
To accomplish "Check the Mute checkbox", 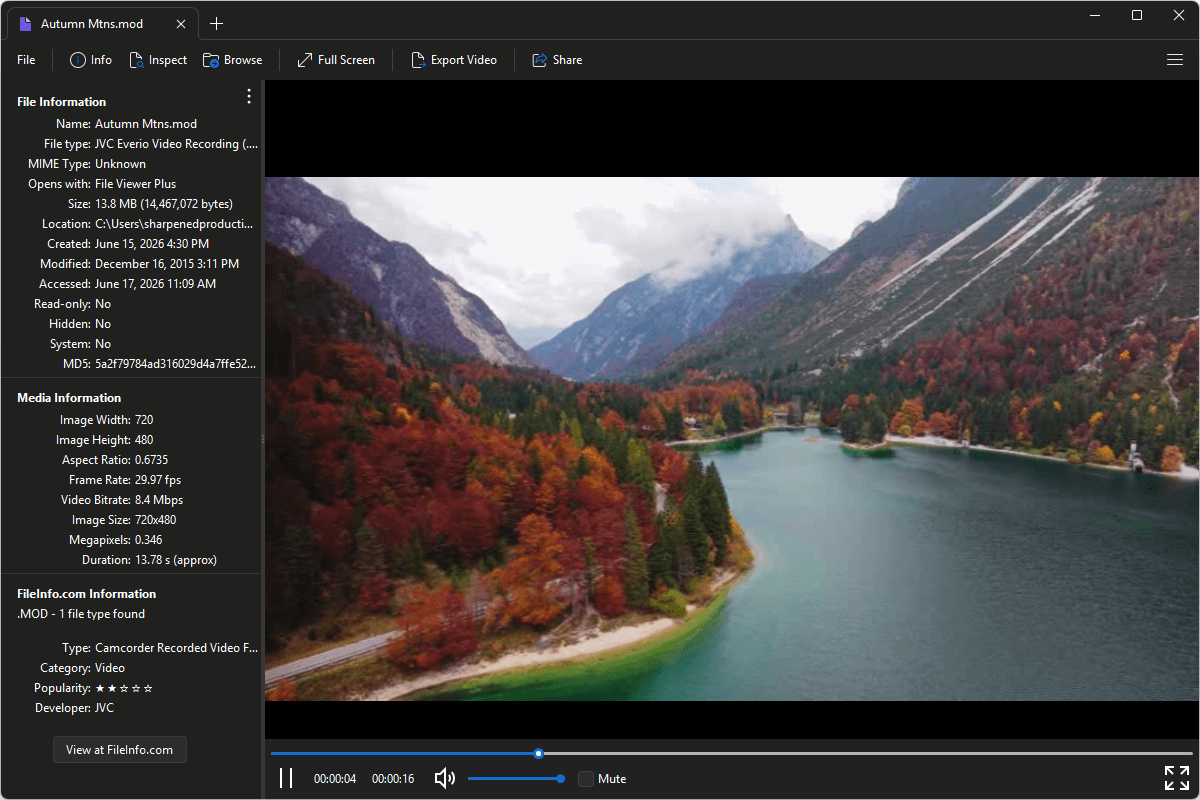I will [x=586, y=778].
